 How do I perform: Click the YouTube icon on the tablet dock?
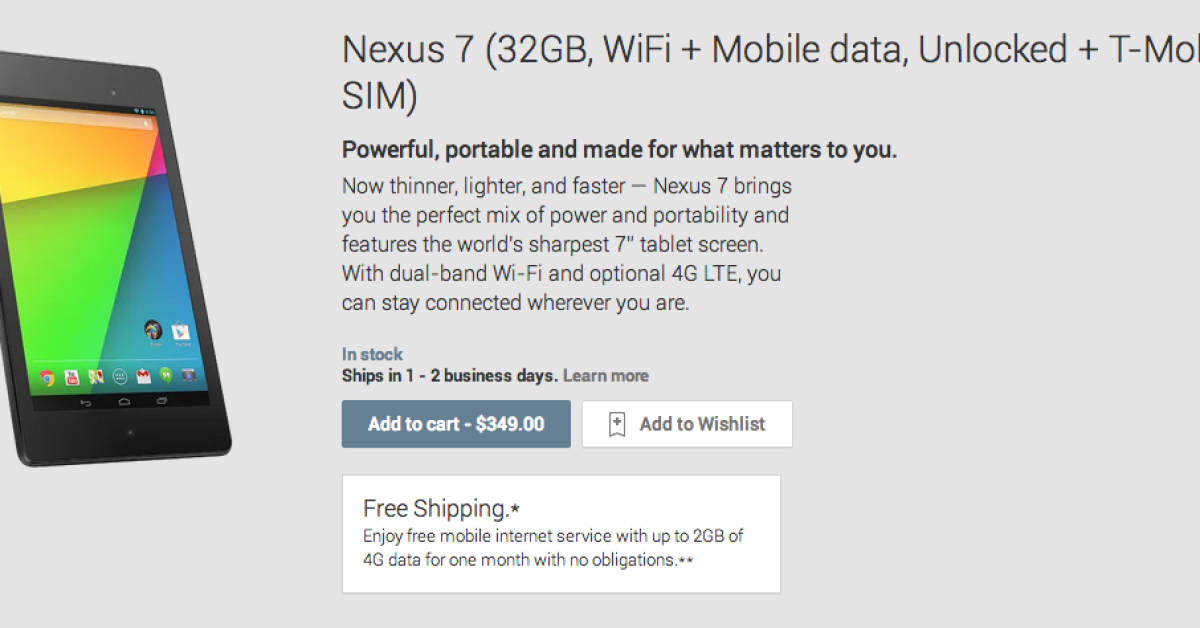pyautogui.click(x=71, y=377)
